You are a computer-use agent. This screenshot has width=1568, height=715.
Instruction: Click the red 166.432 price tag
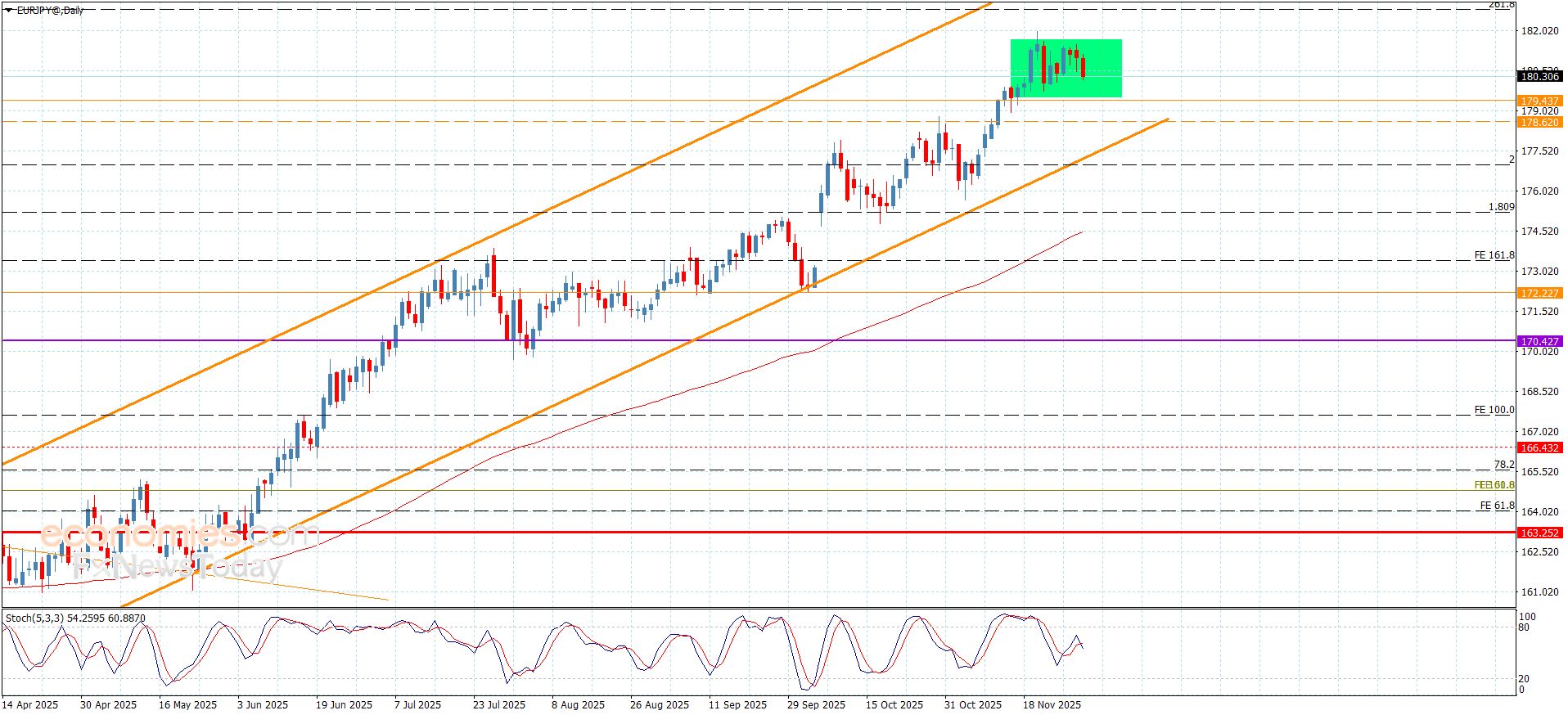[x=1539, y=447]
